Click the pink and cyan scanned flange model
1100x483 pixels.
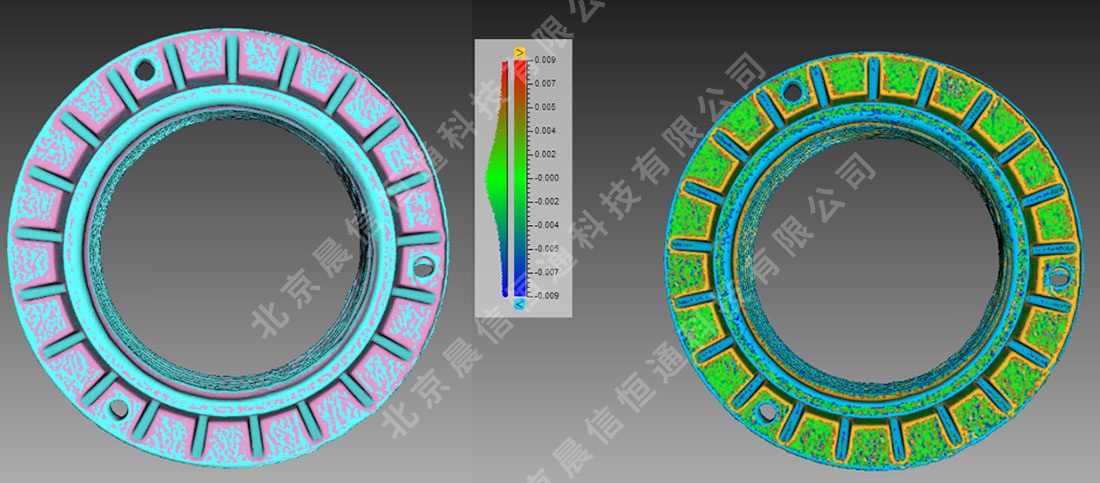pyautogui.click(x=226, y=246)
